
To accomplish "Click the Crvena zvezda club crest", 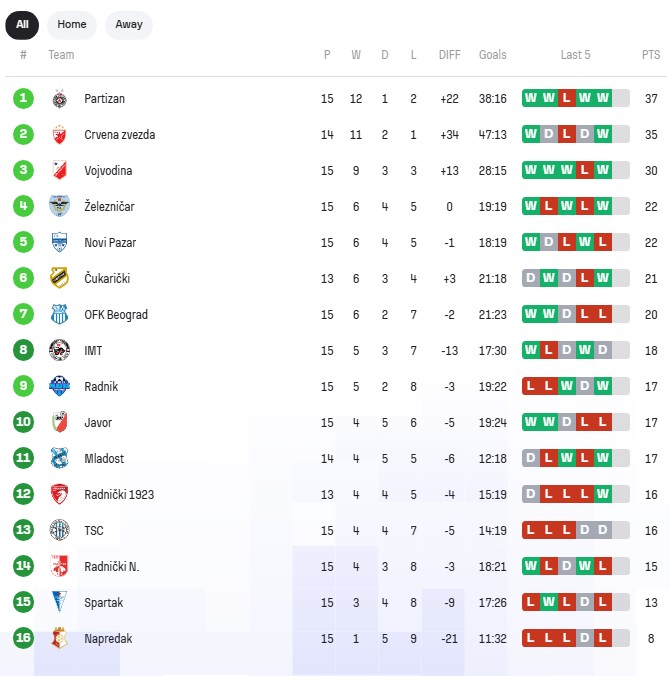I will (59, 135).
